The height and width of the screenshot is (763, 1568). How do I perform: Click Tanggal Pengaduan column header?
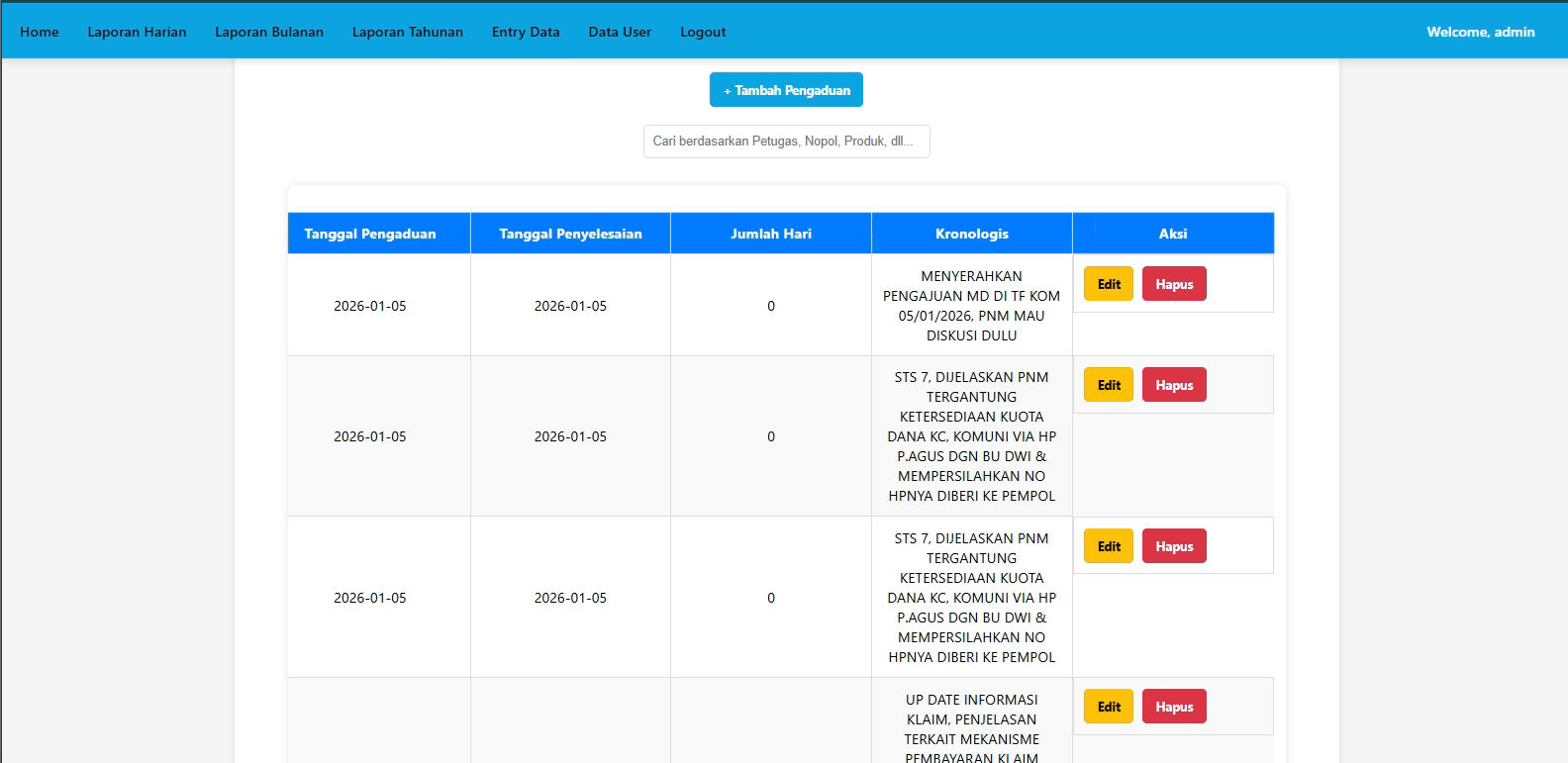tap(379, 234)
